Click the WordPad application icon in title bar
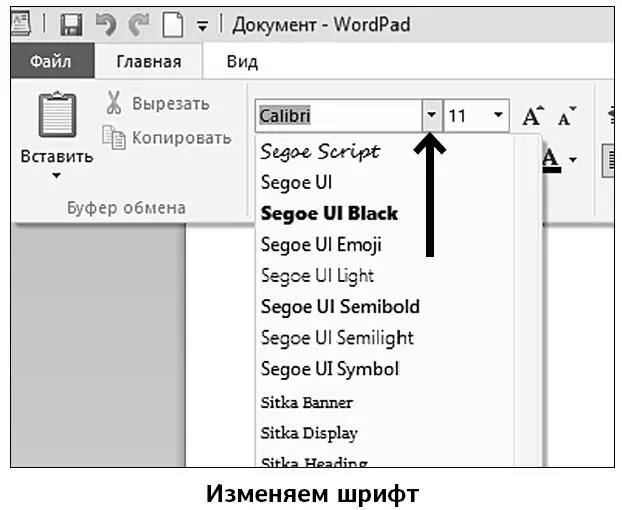This screenshot has width=622, height=510. [x=21, y=23]
